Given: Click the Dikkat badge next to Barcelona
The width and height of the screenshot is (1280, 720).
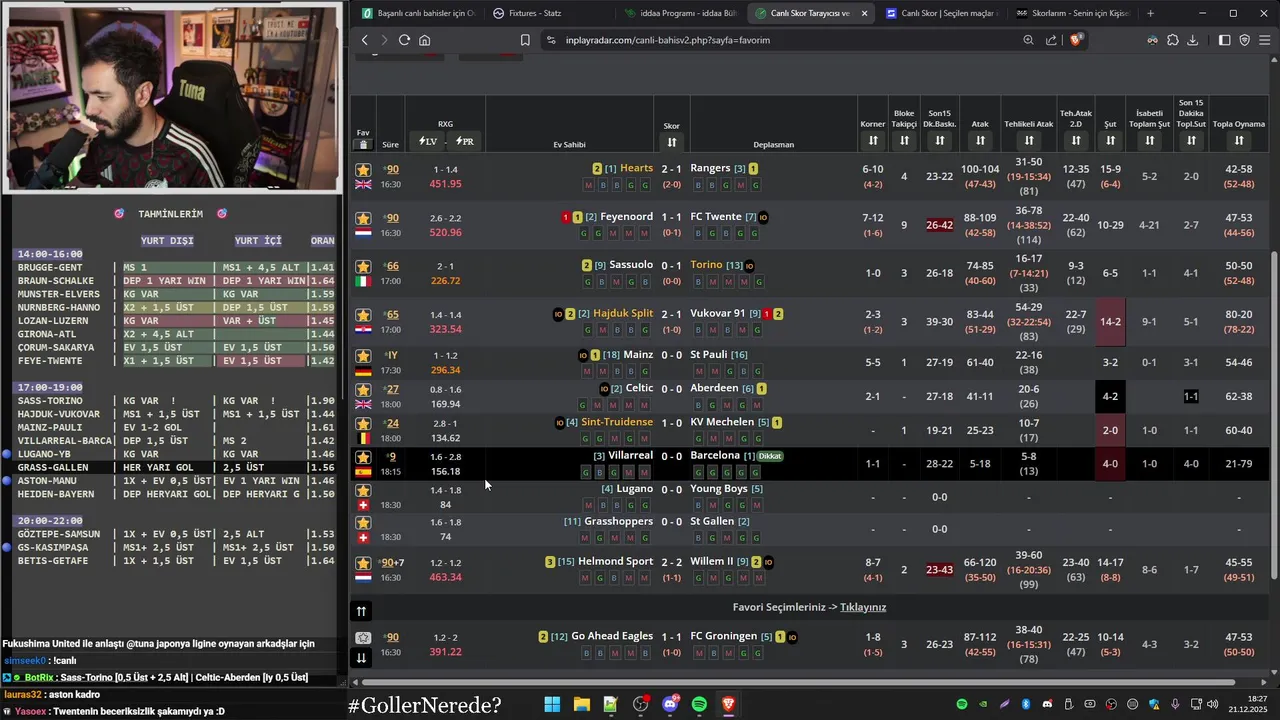Looking at the screenshot, I should click(x=770, y=456).
